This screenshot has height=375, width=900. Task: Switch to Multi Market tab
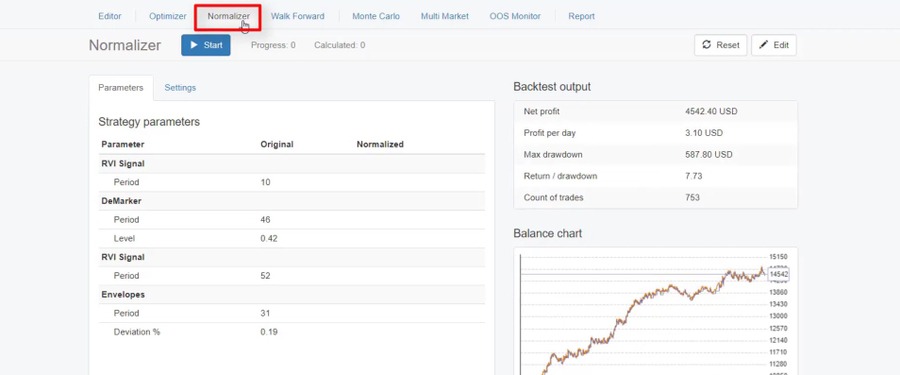pyautogui.click(x=444, y=16)
